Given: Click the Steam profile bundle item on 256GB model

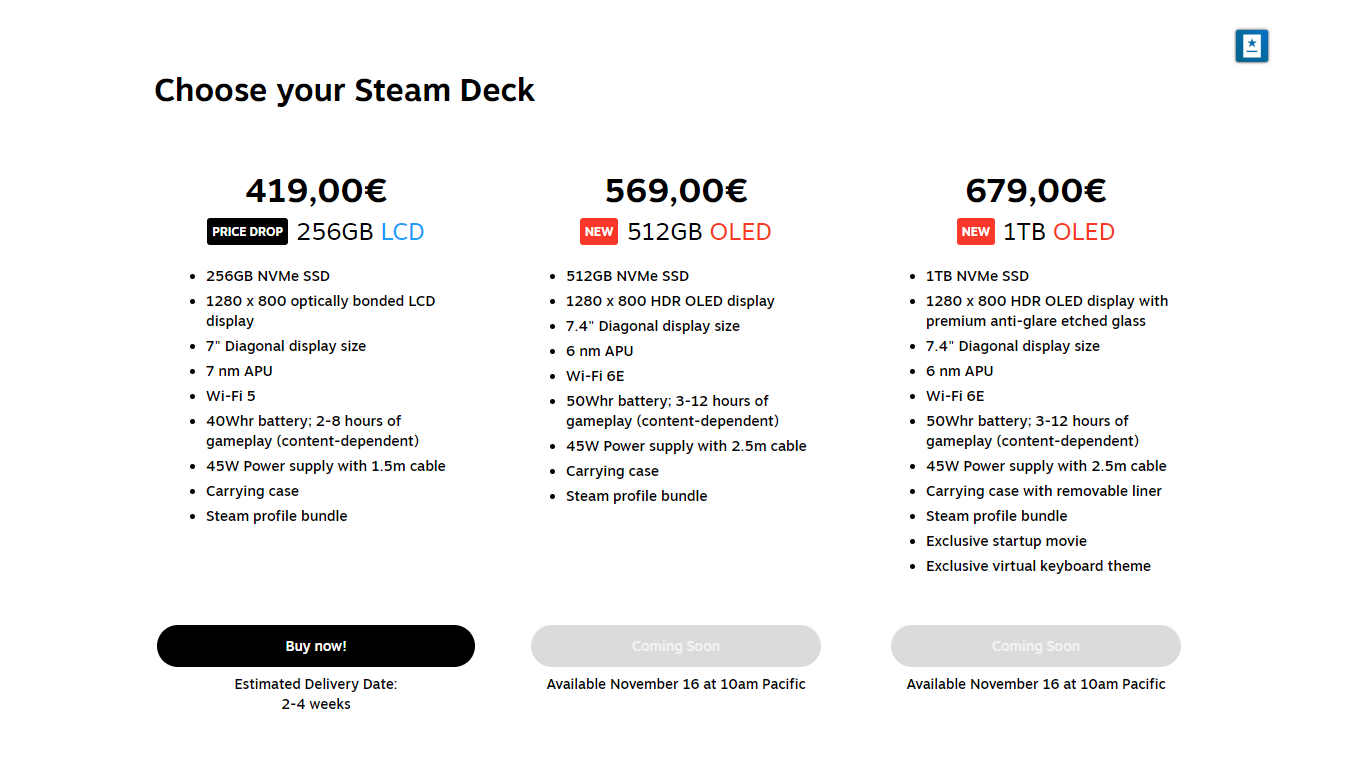Looking at the screenshot, I should 275,515.
